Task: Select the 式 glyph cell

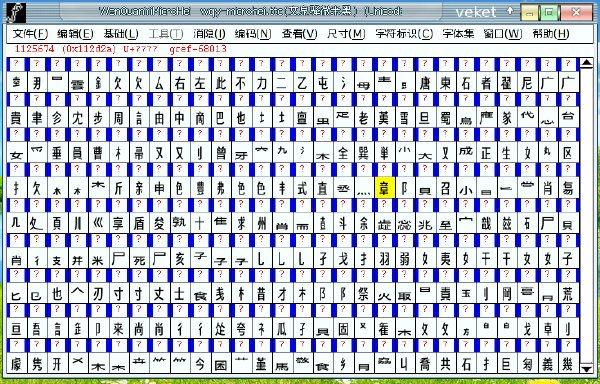Action: click(x=302, y=188)
